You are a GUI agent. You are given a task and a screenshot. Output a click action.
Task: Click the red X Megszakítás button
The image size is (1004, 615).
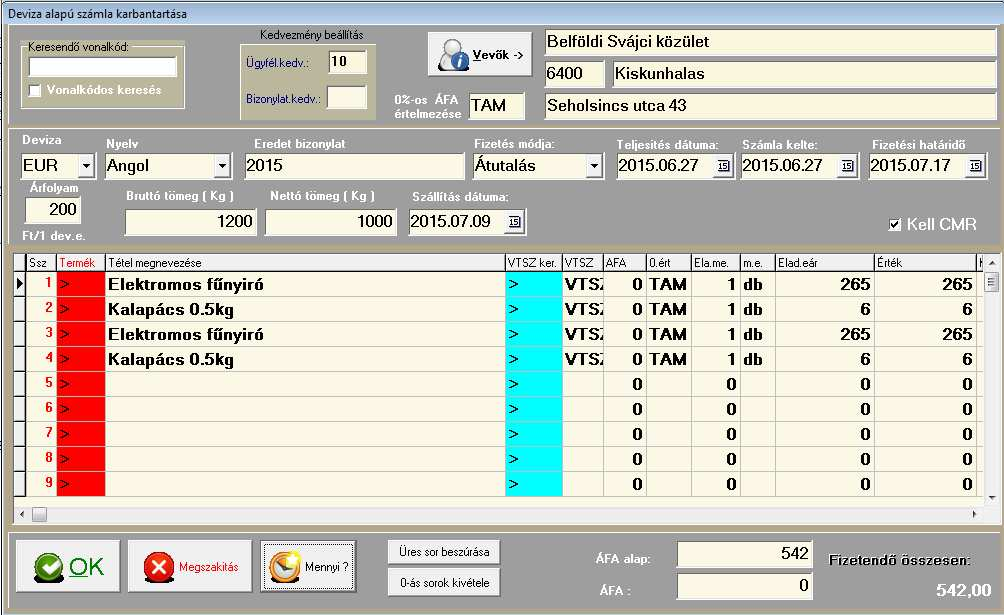tap(191, 566)
